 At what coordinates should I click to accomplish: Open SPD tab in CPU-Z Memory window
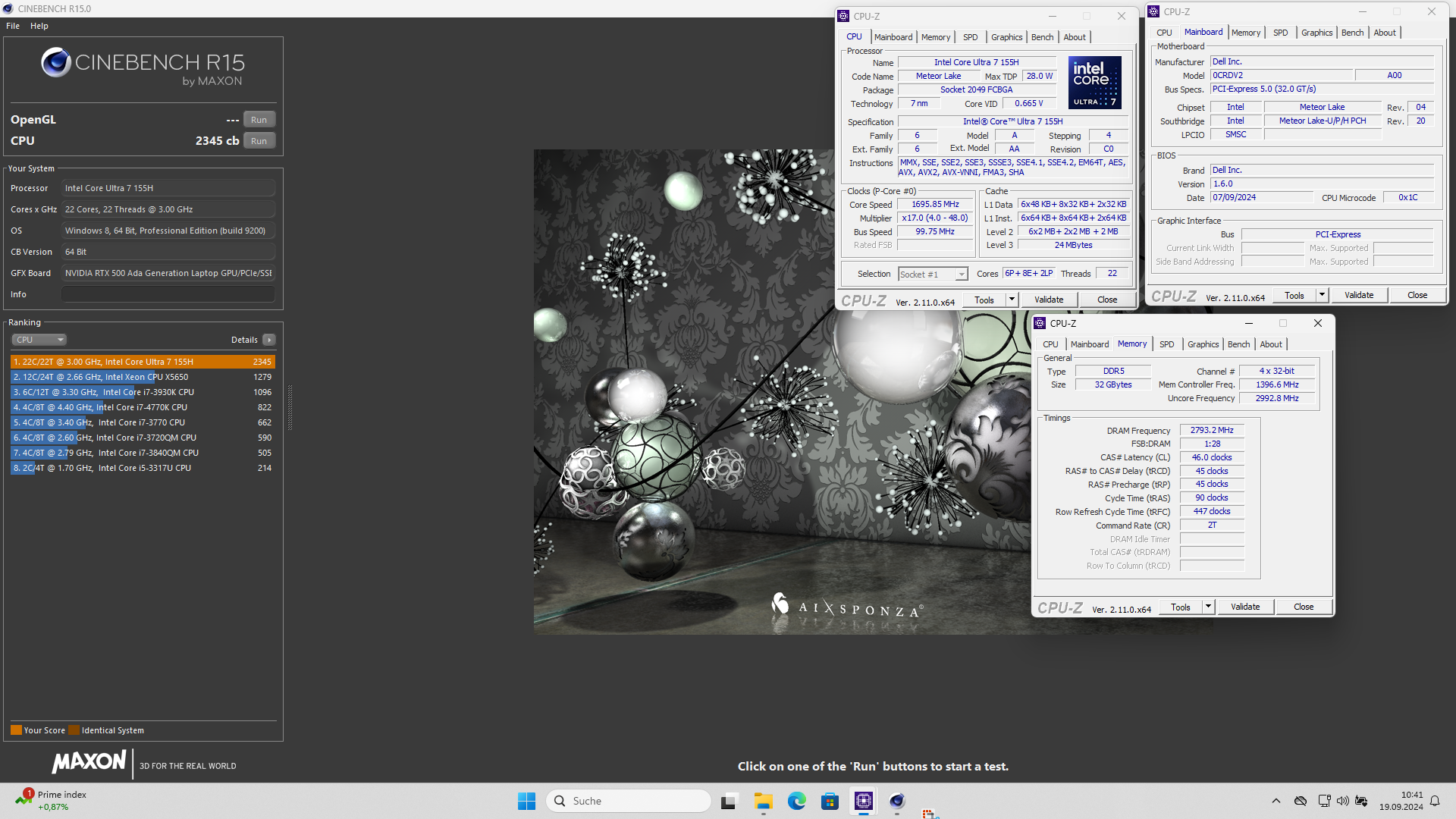click(x=1166, y=344)
